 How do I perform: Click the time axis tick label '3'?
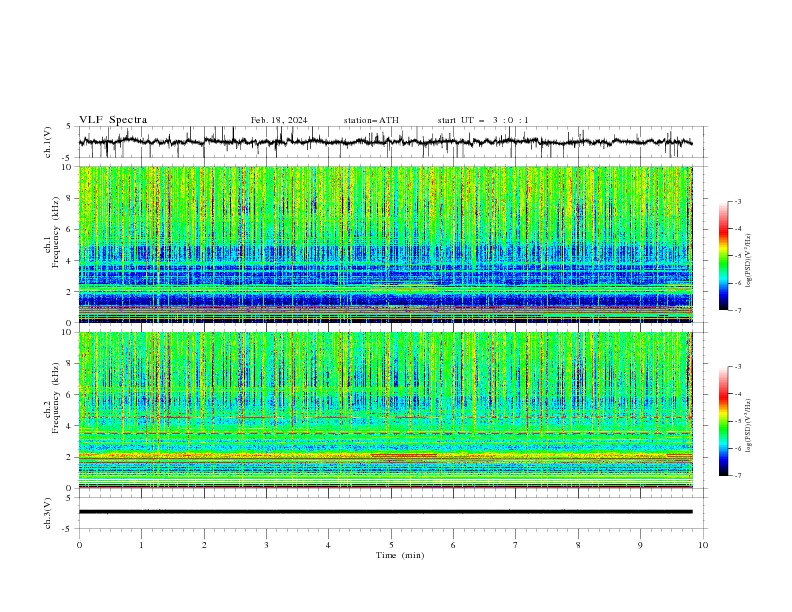[266, 545]
